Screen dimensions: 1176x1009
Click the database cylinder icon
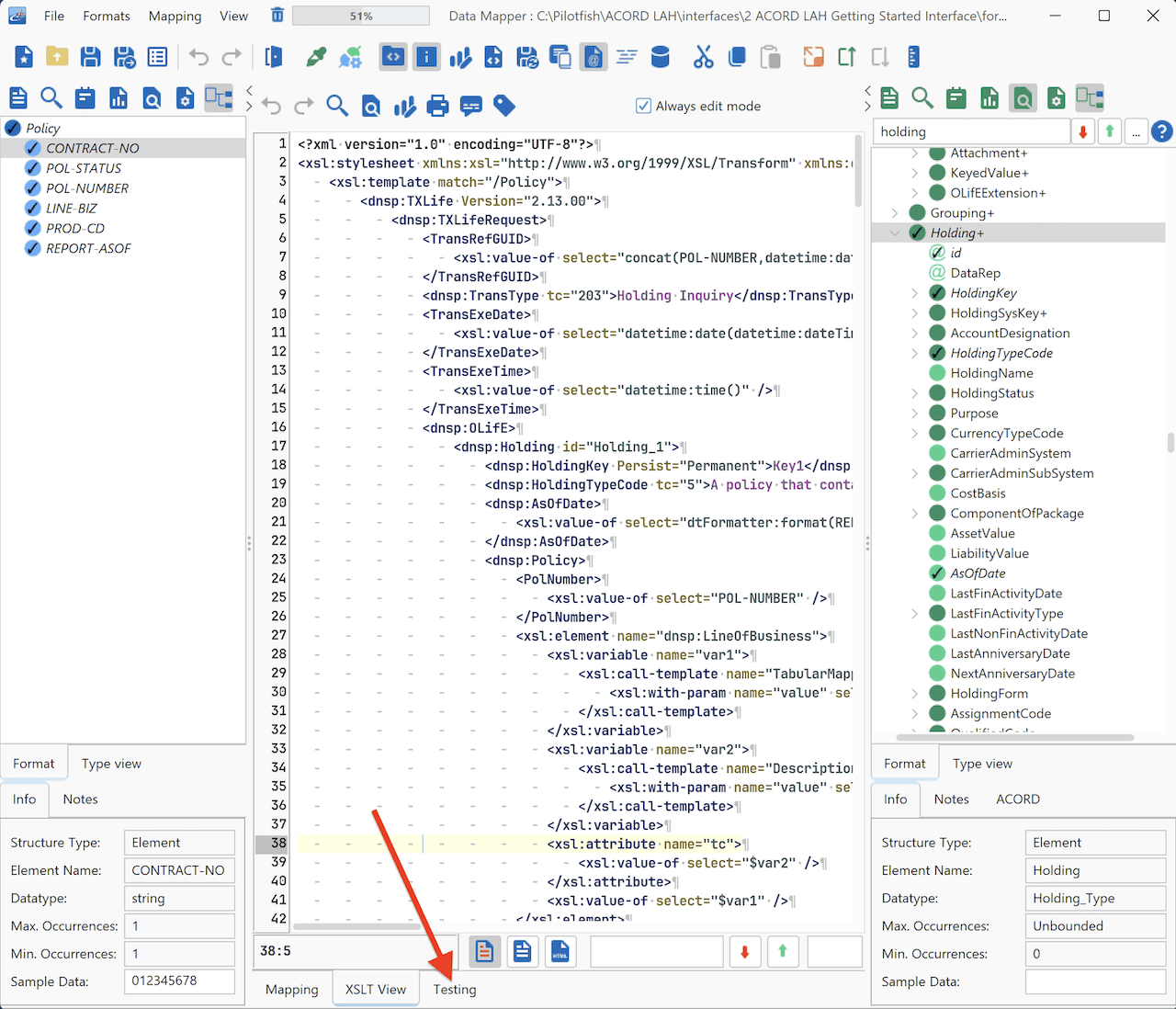pos(660,57)
